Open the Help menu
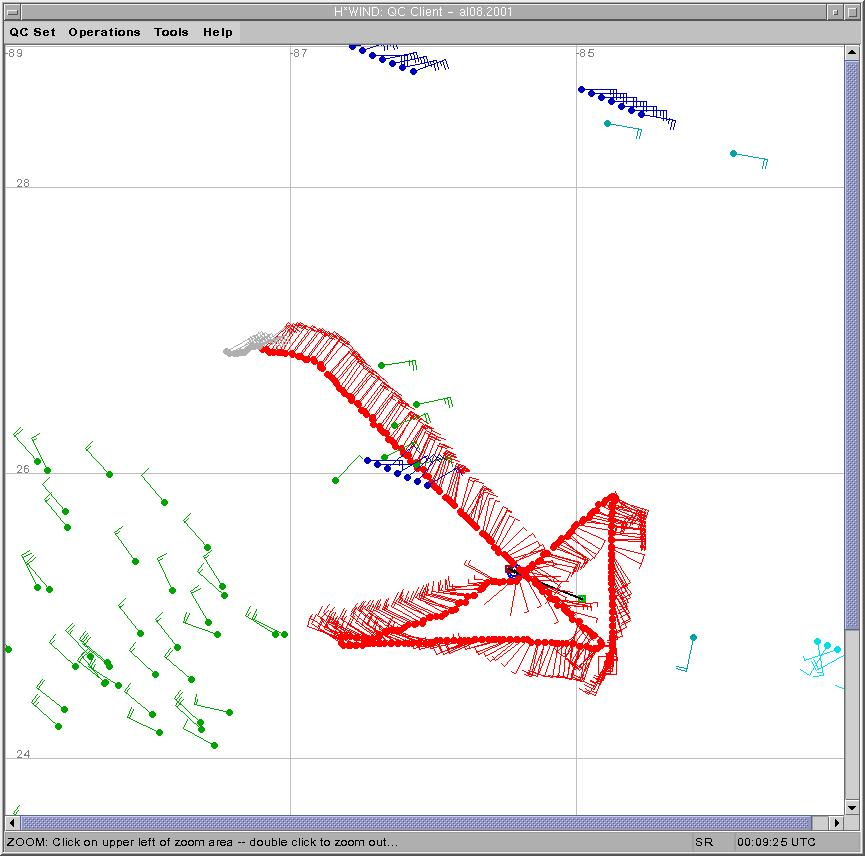This screenshot has width=865, height=856. [218, 32]
